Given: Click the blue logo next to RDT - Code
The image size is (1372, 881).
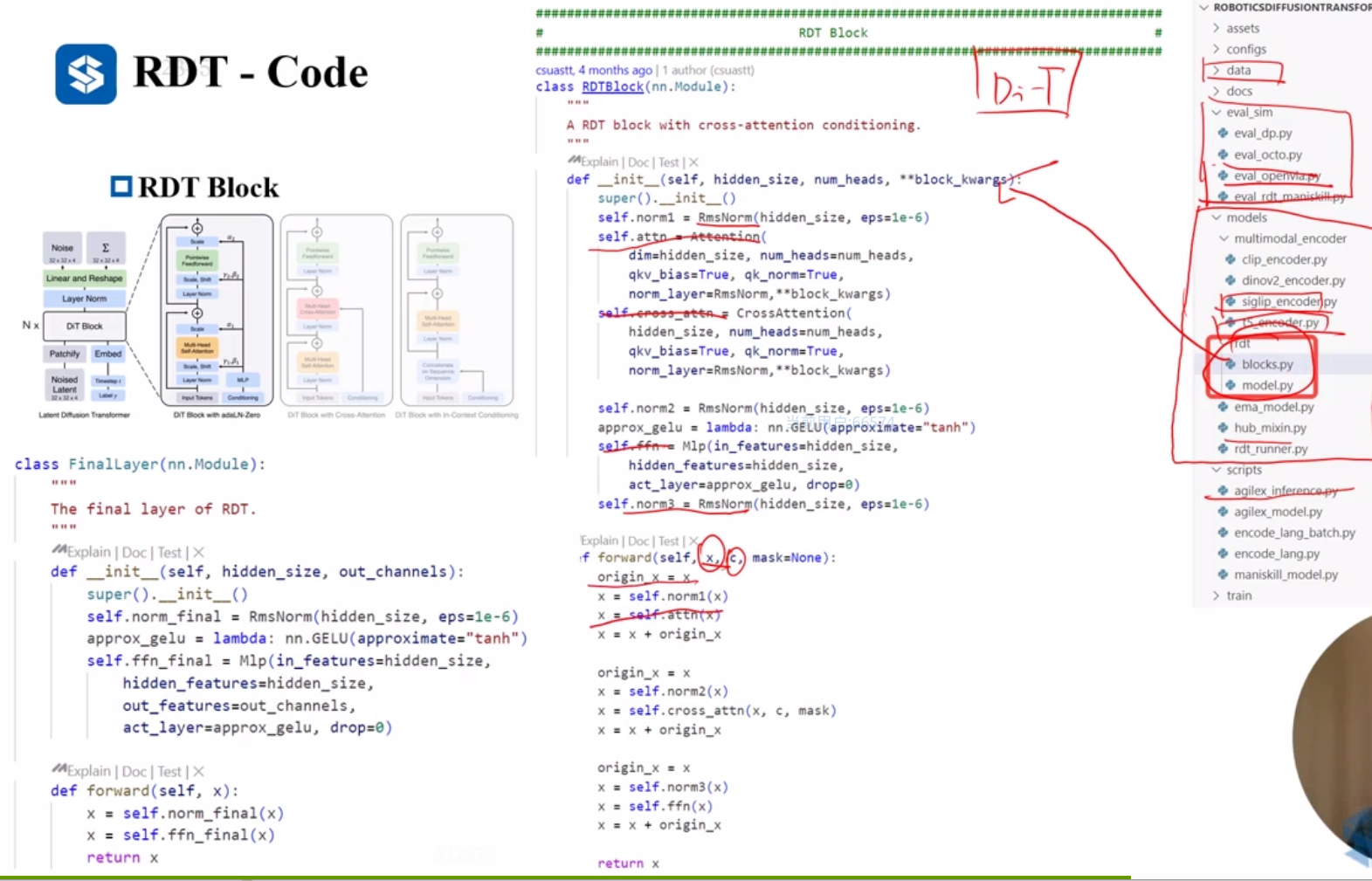Looking at the screenshot, I should 86,74.
